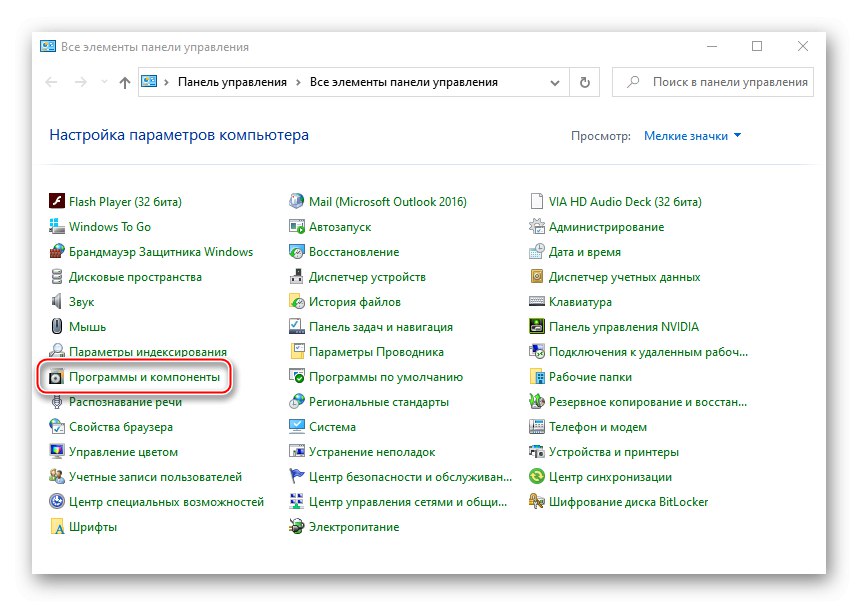Open VIA HD Audio Deck (32 бита)
Image resolution: width=858 pixels, height=606 pixels.
pyautogui.click(x=625, y=202)
